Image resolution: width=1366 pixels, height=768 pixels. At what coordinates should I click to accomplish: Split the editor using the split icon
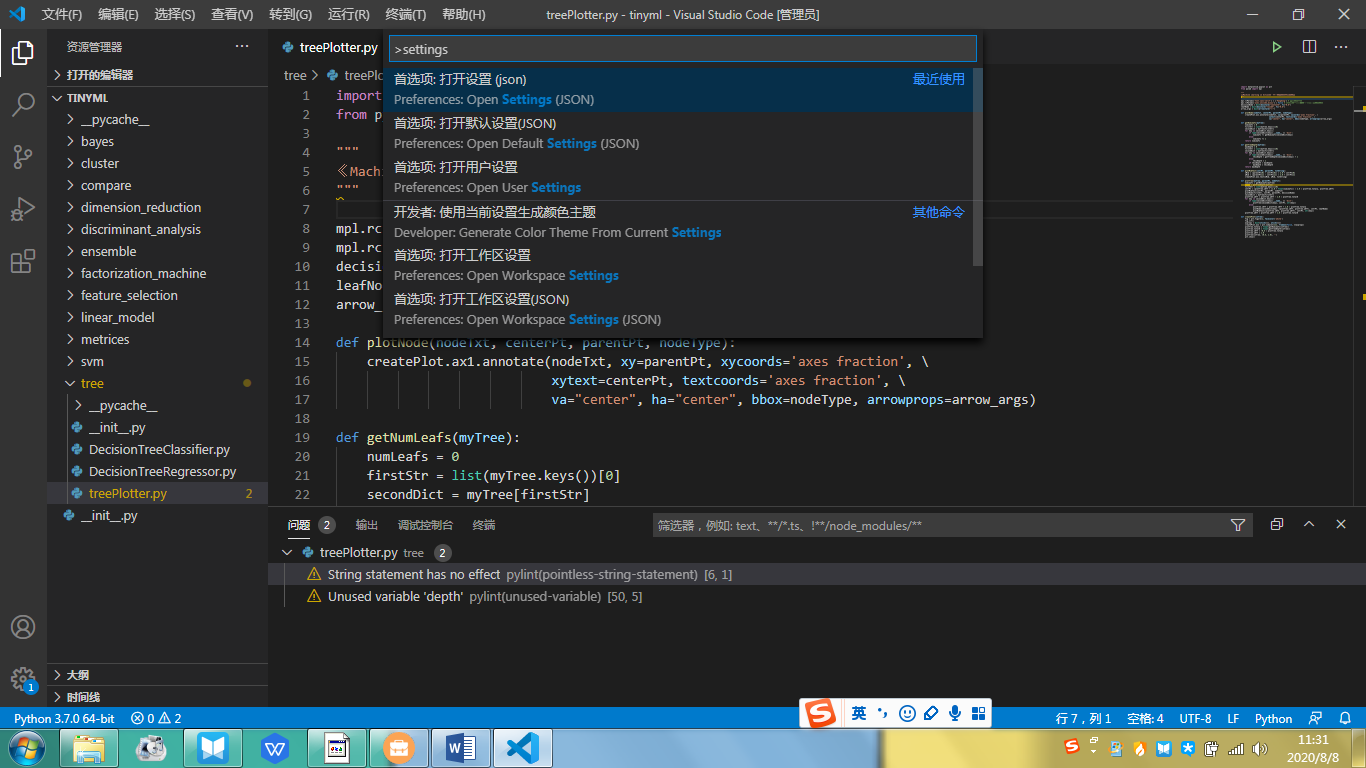point(1309,46)
